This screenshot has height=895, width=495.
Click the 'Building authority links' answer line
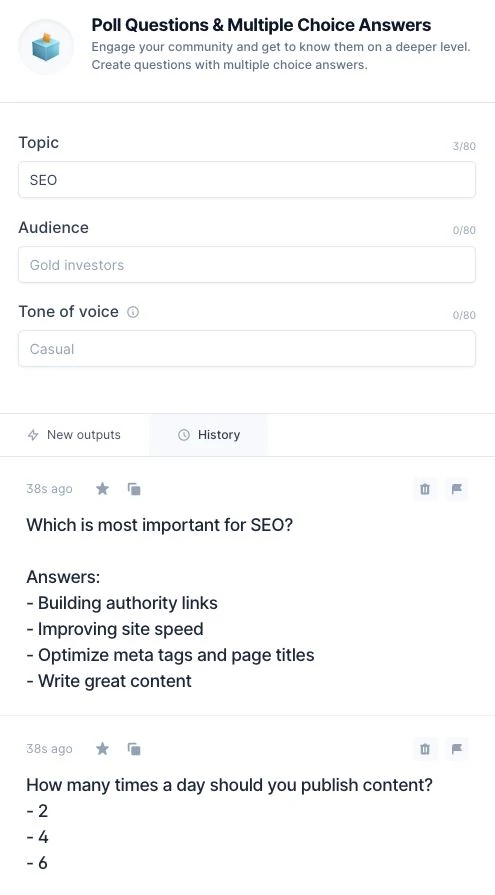pyautogui.click(x=122, y=603)
